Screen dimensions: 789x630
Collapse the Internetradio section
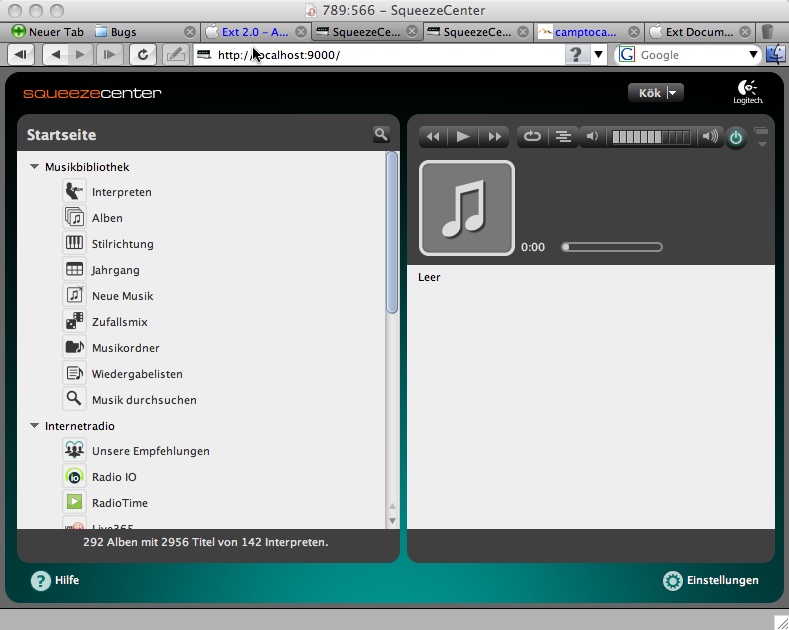[x=35, y=426]
